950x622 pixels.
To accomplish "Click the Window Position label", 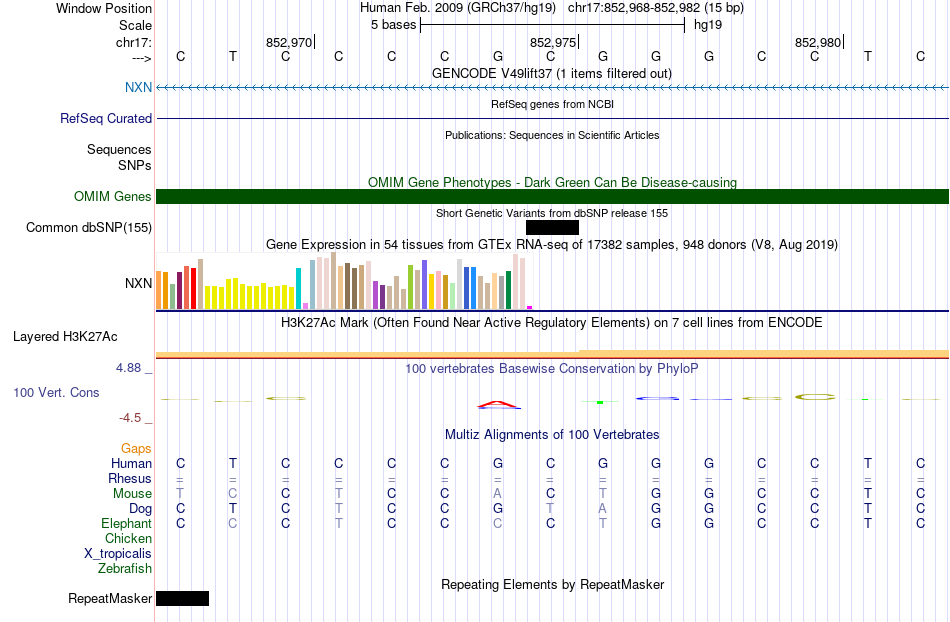I will click(104, 8).
